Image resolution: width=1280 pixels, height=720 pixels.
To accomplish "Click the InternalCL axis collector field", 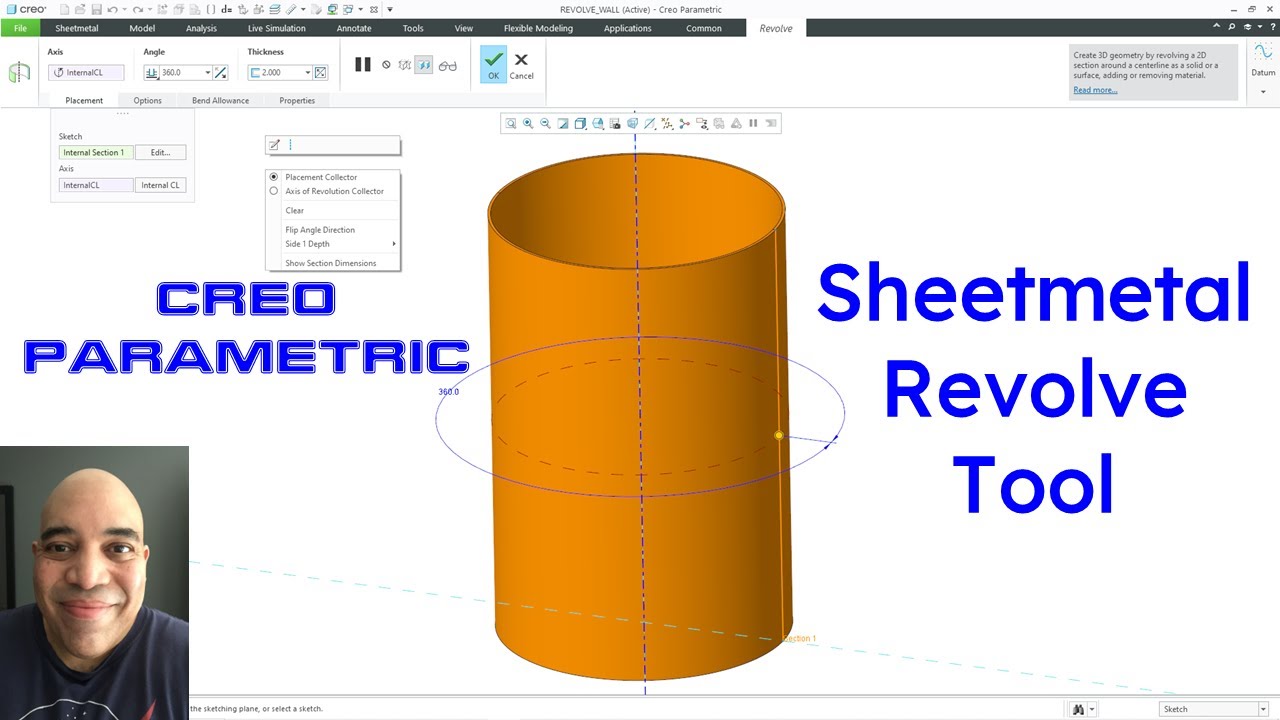I will pos(87,72).
